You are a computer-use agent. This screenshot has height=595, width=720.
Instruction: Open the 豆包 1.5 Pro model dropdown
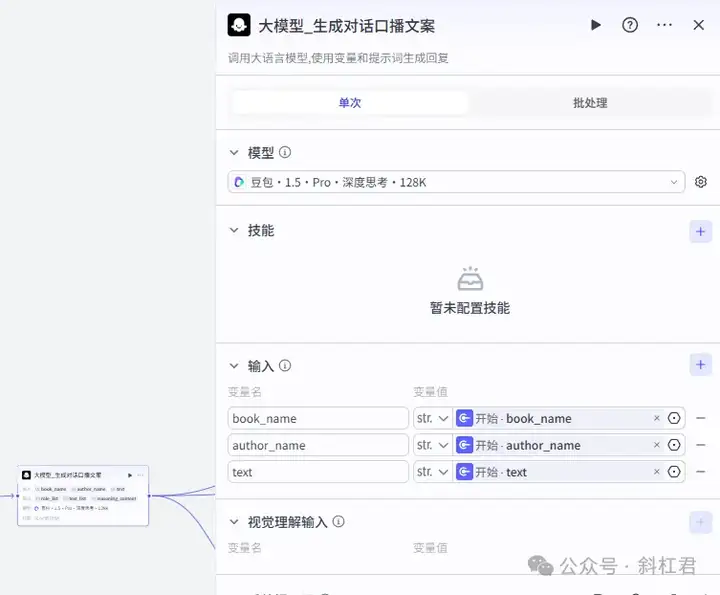456,182
